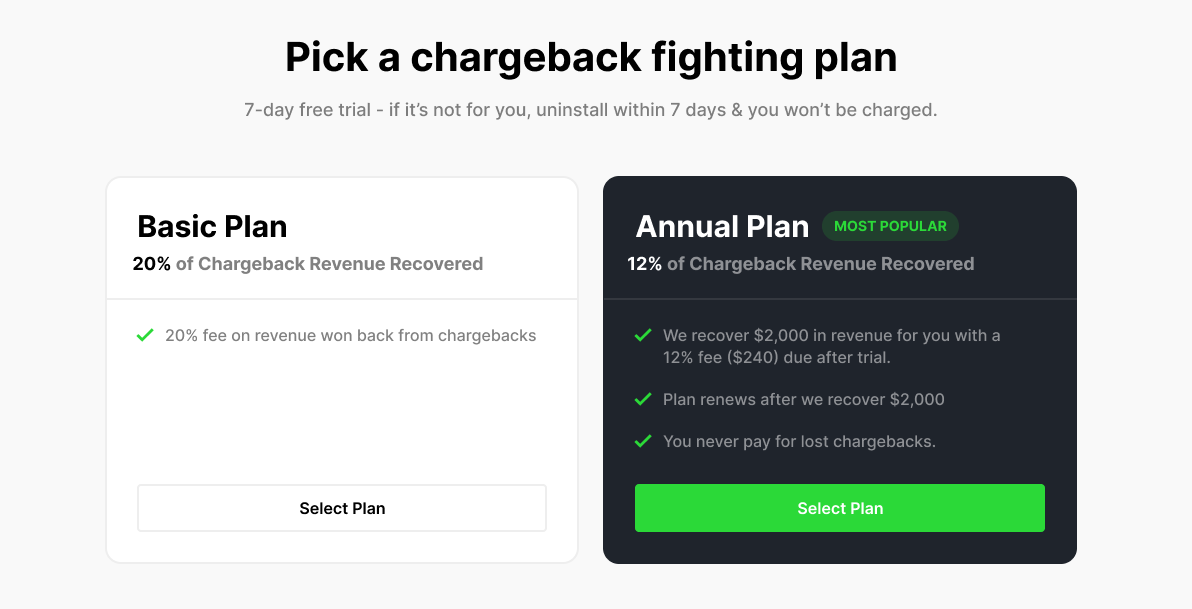Click "Plan renews after we recover $2,000" text
The height and width of the screenshot is (609, 1192).
[x=803, y=399]
